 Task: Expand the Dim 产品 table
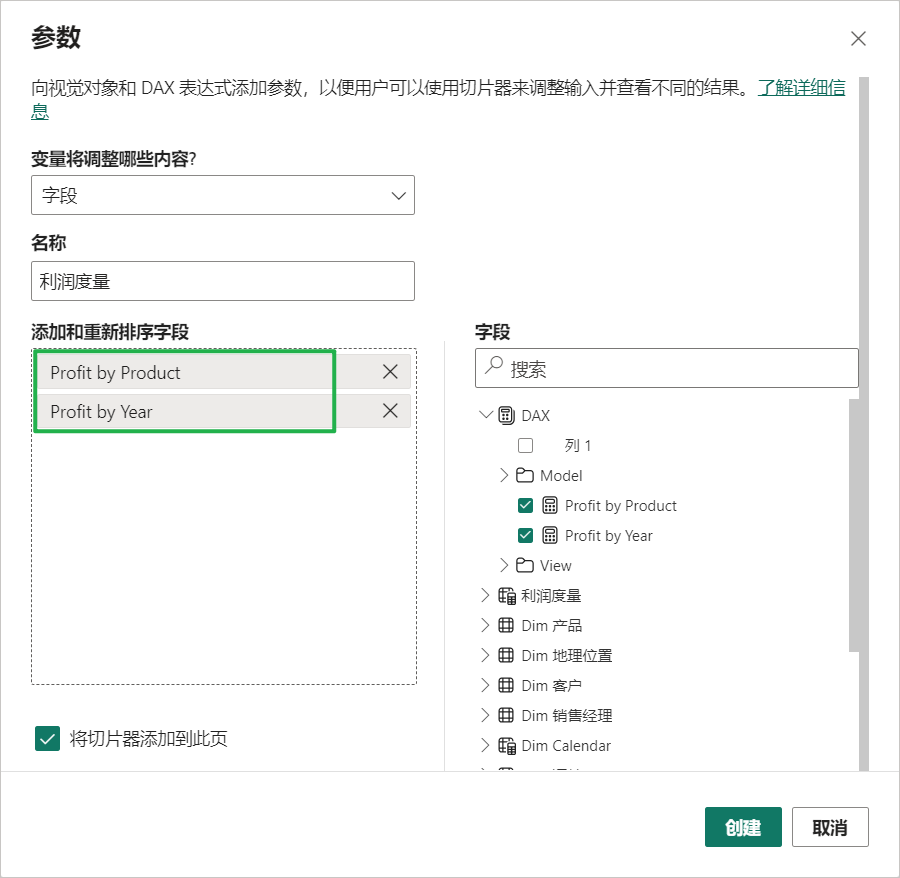pyautogui.click(x=485, y=625)
